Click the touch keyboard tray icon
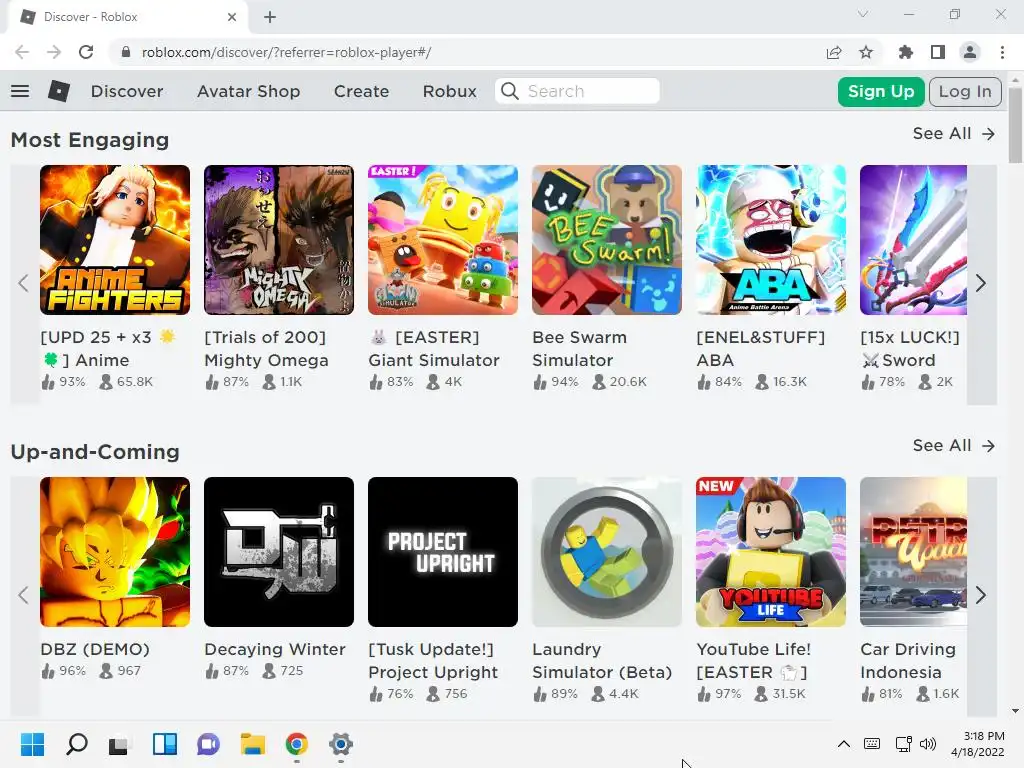Image resolution: width=1024 pixels, height=768 pixels. [872, 744]
